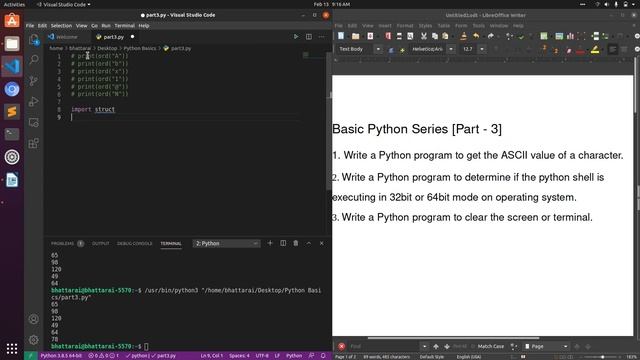Click Spaces: 4 indentation status

[x=239, y=356]
